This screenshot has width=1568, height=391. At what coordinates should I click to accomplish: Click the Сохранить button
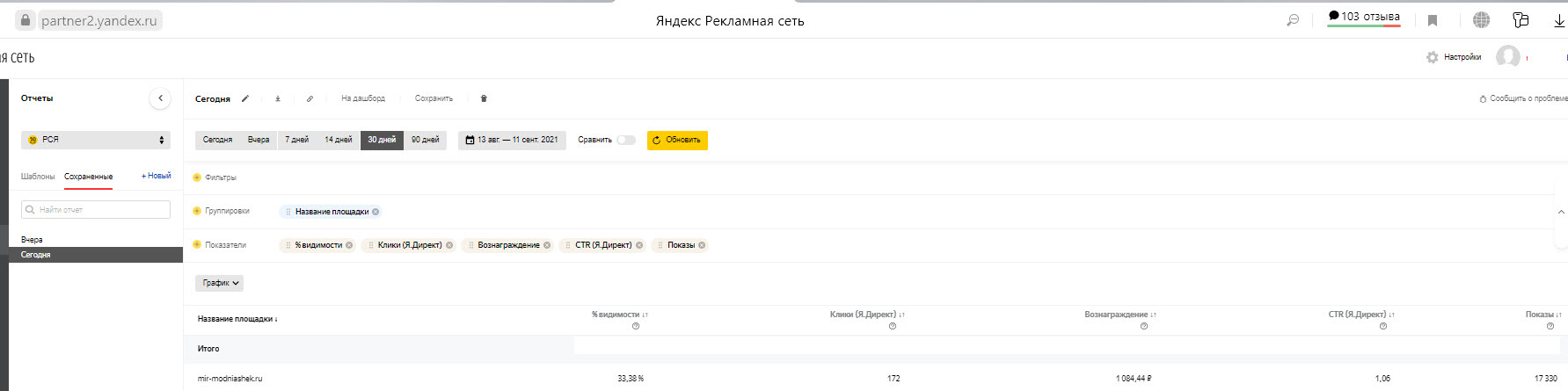pos(434,98)
